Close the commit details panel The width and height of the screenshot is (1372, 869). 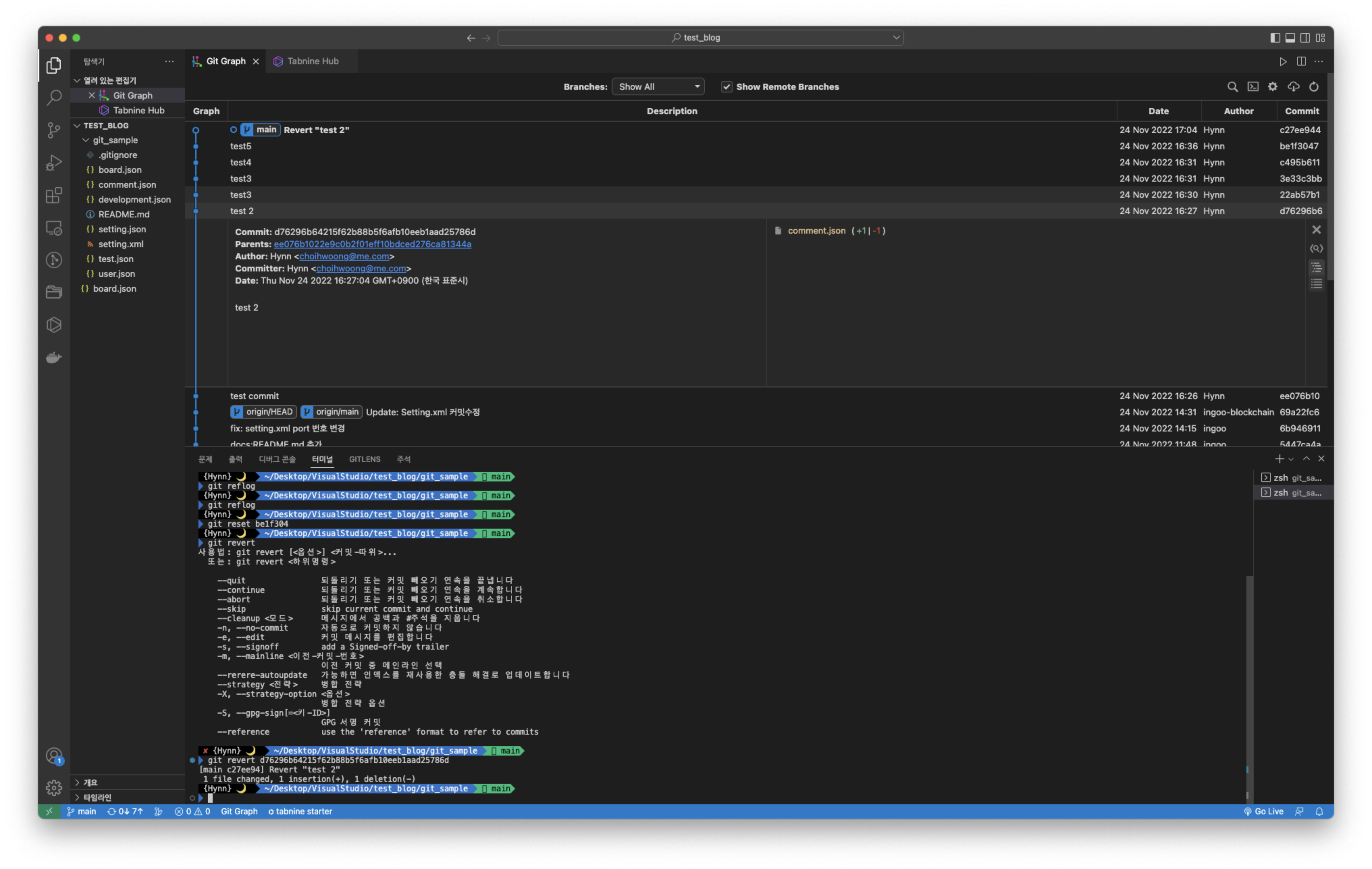[1316, 230]
